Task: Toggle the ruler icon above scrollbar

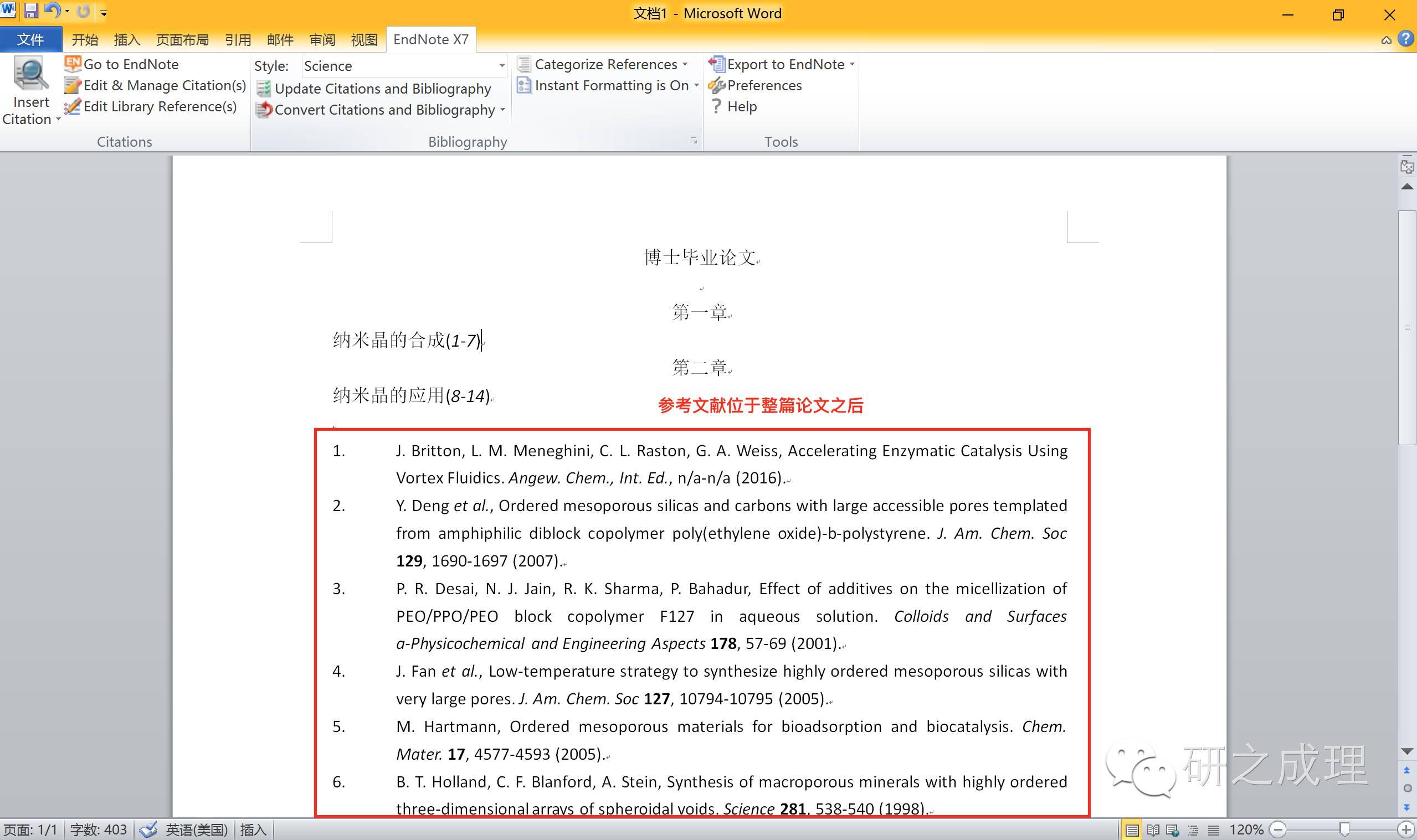Action: (1407, 167)
